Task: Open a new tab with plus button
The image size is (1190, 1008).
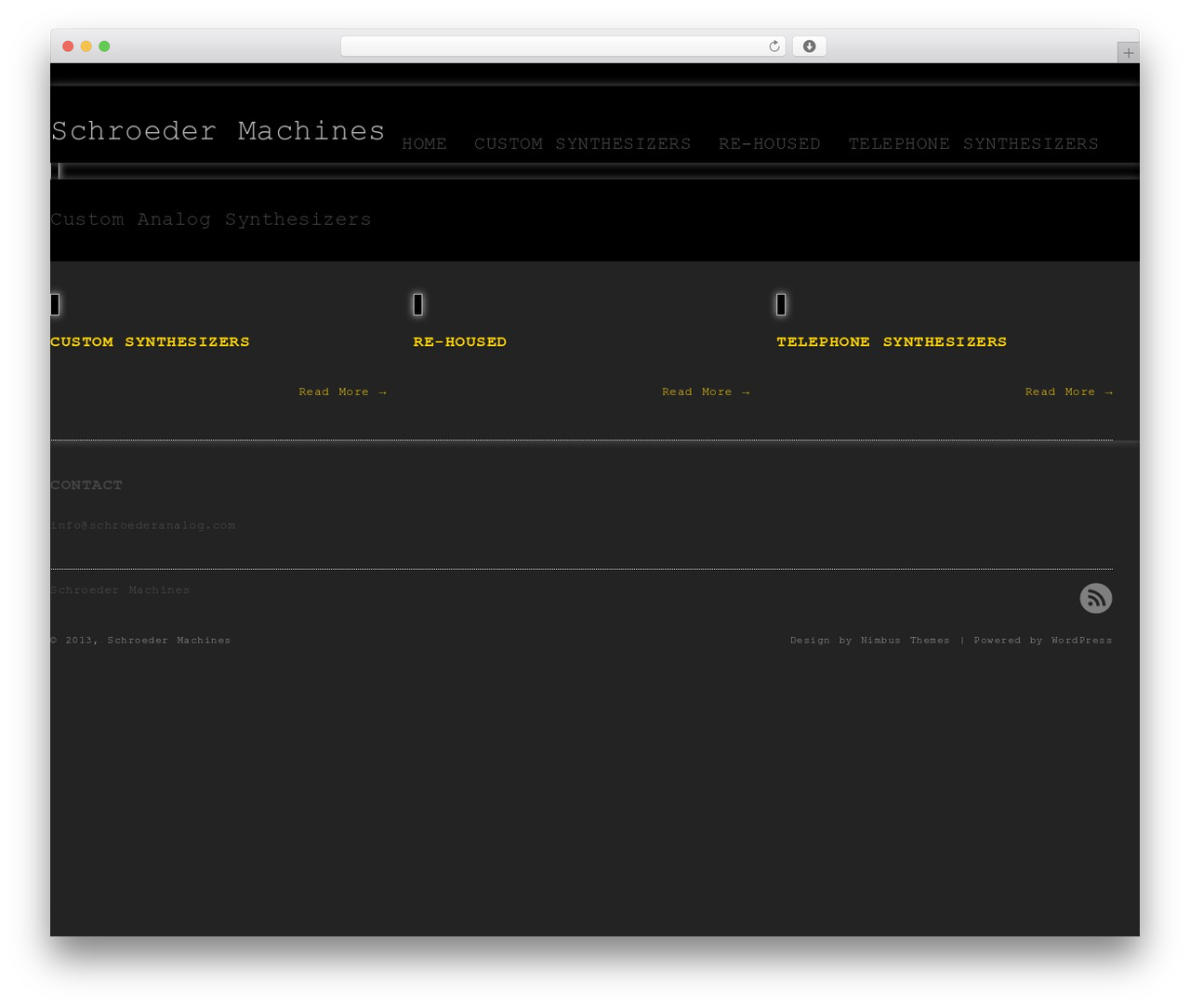Action: click(1128, 53)
